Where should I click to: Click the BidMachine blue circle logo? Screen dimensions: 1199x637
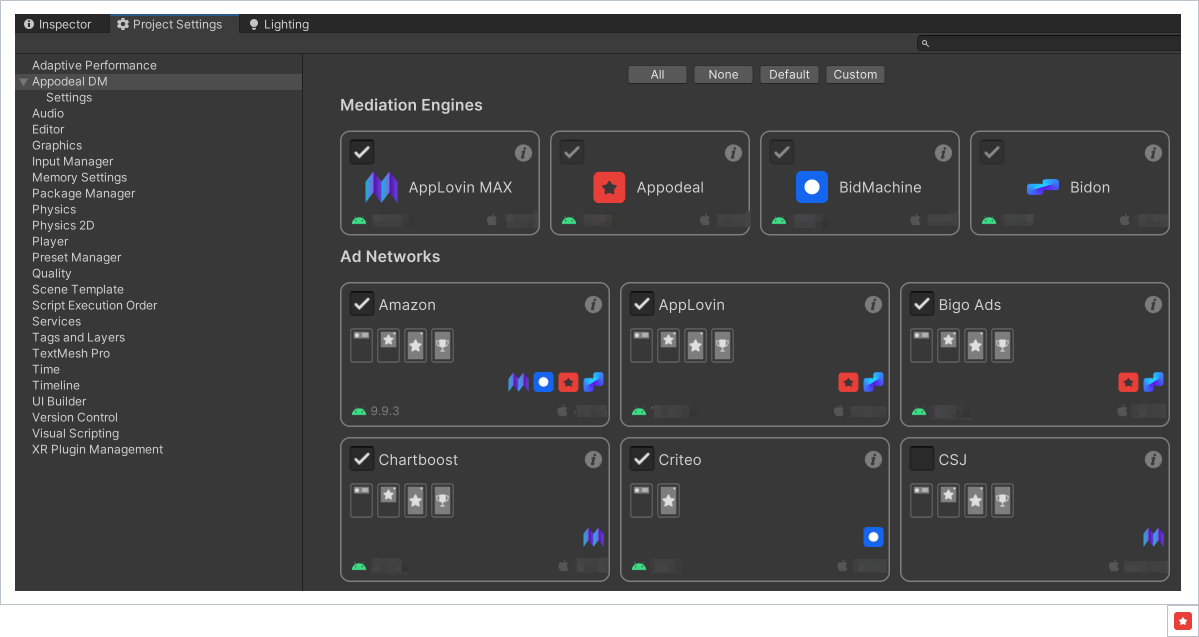tap(812, 187)
